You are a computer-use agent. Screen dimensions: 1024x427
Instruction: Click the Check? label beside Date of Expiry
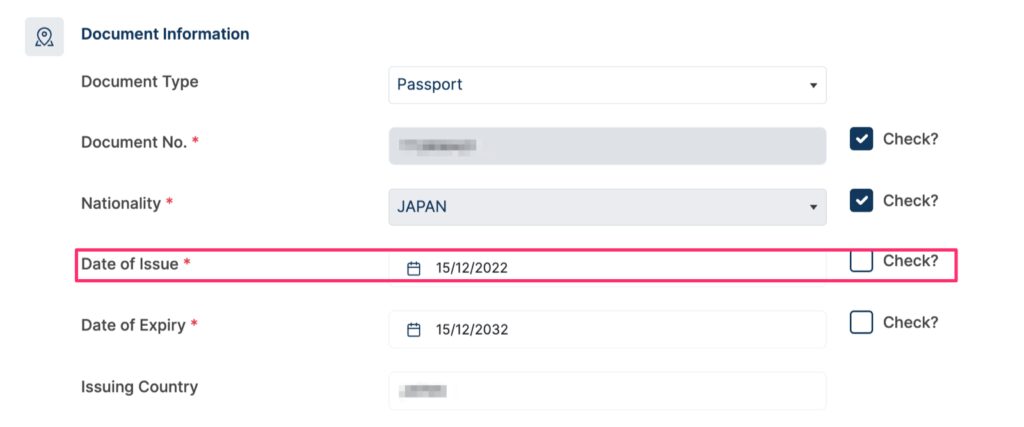(910, 322)
